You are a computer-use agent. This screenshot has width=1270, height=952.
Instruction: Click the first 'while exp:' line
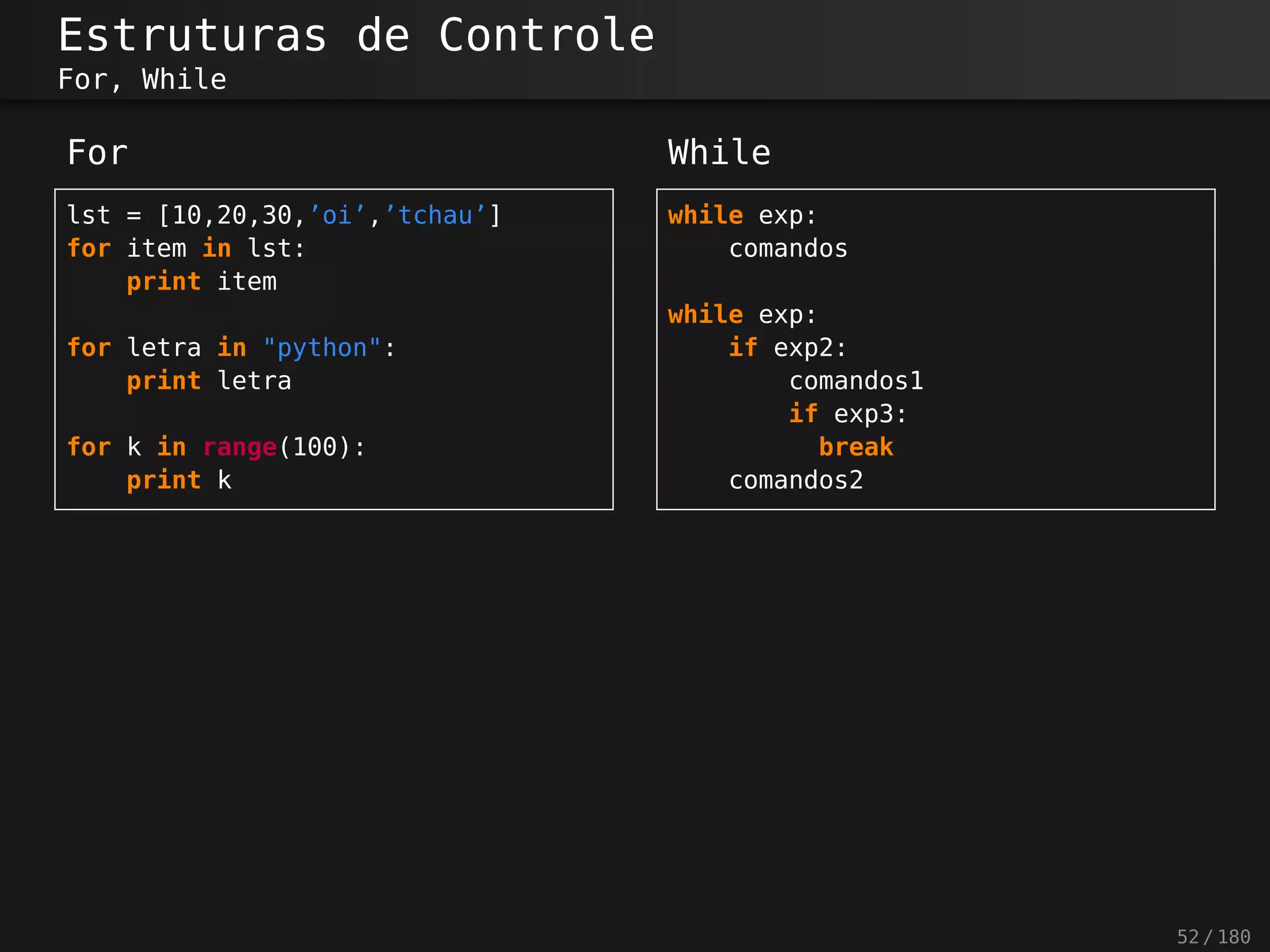click(x=742, y=216)
